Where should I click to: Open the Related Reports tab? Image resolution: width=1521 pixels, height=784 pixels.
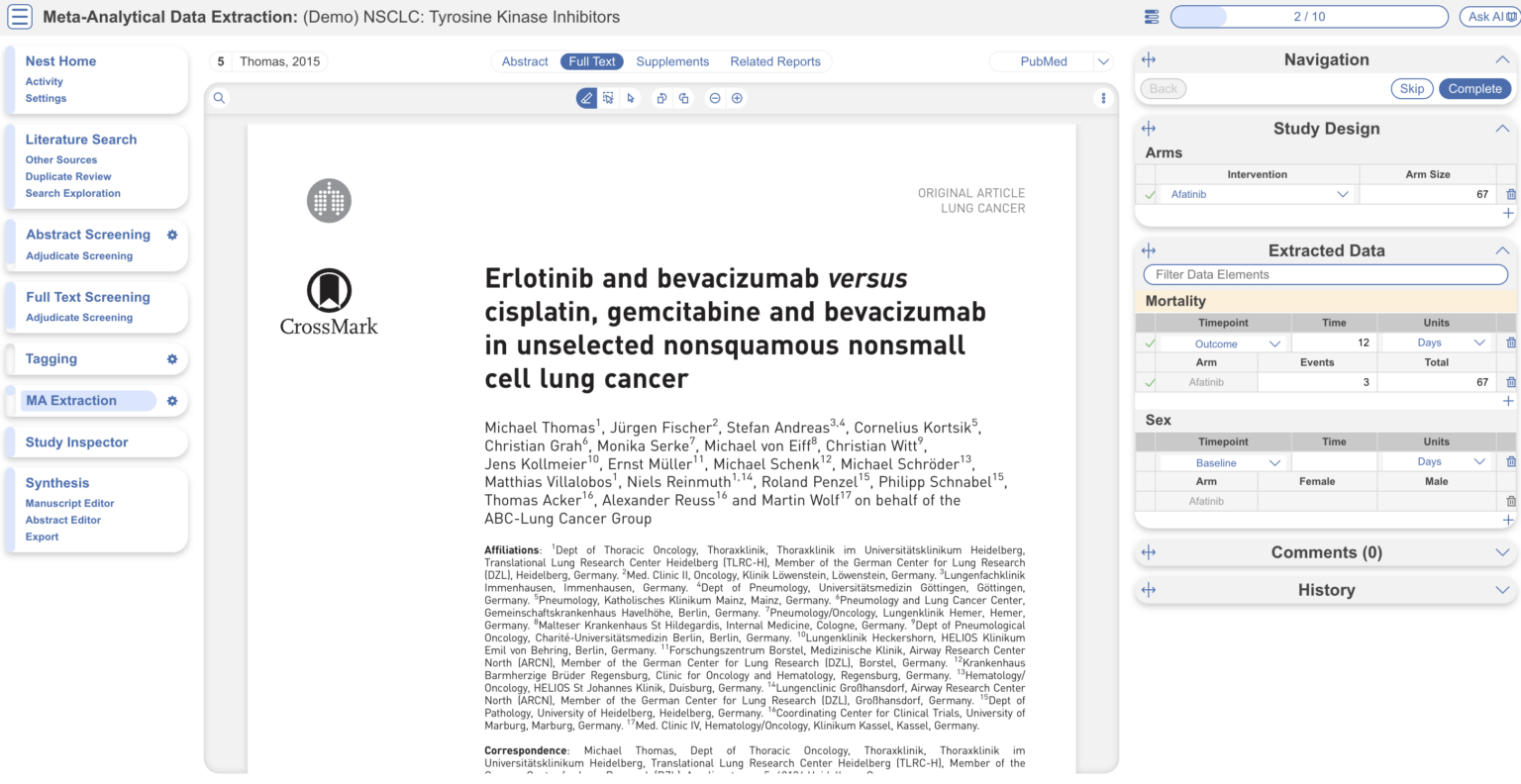point(776,61)
